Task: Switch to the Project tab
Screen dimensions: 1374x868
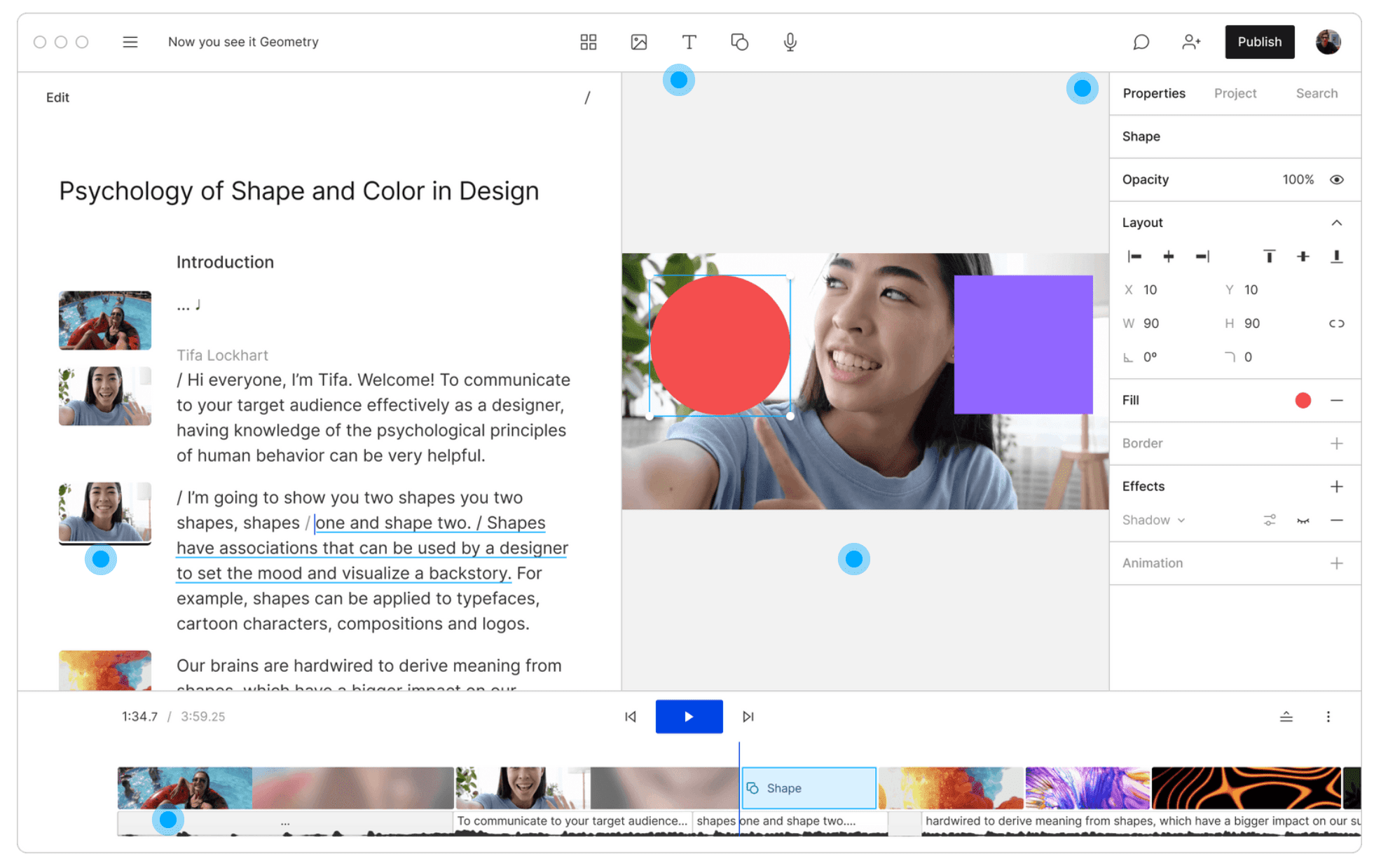Action: (x=1235, y=93)
